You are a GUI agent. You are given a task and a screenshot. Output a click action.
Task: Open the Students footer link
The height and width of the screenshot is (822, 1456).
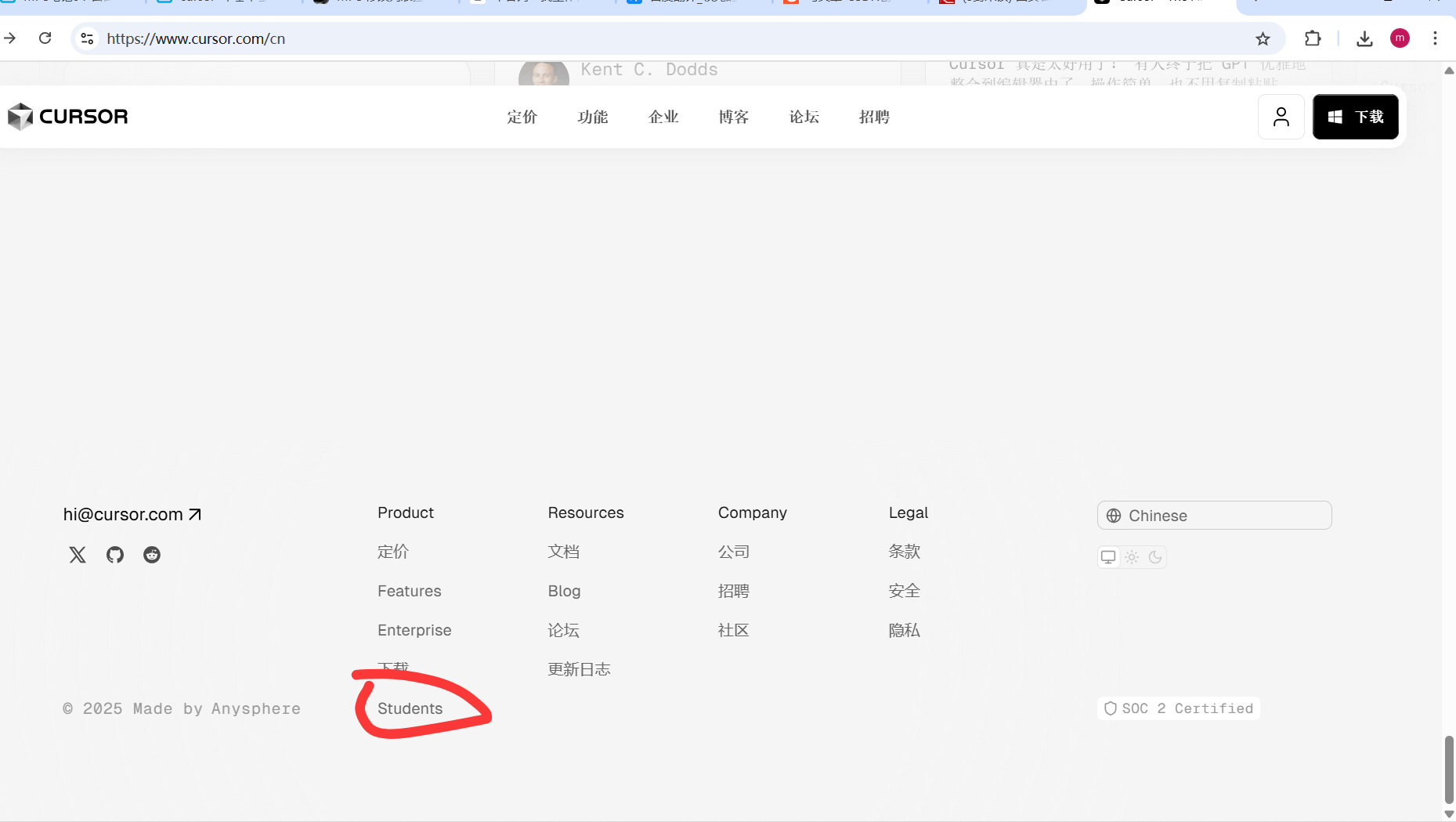(410, 708)
